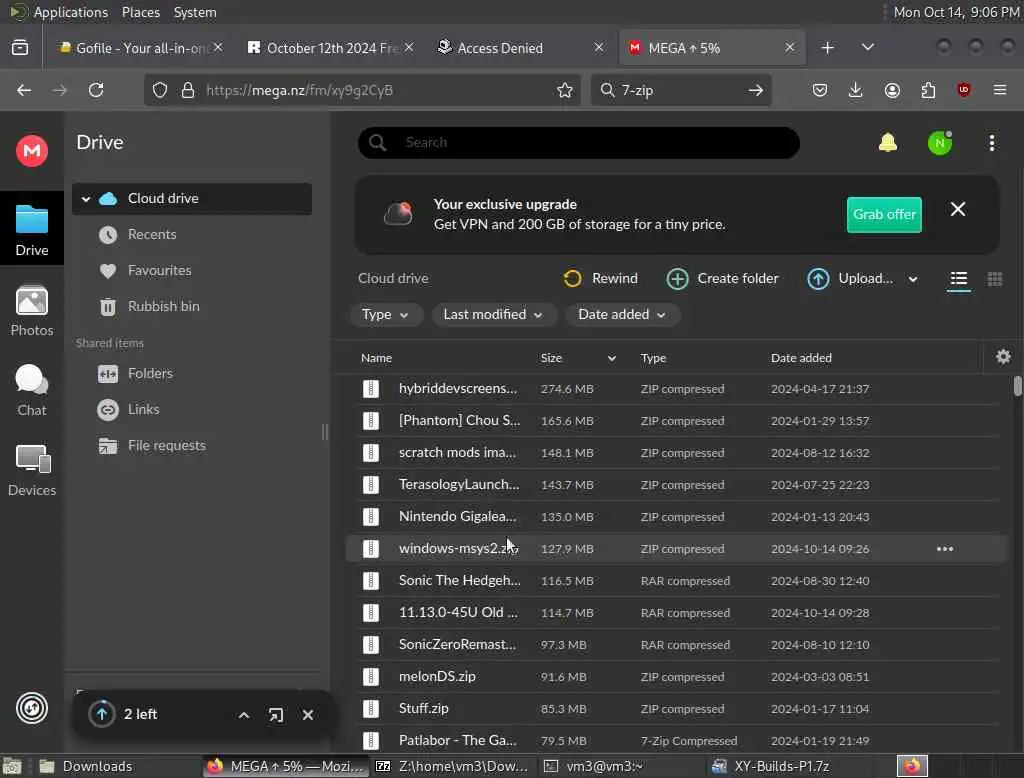Viewport: 1024px width, 778px height.
Task: Click the file list scrollbar
Action: click(1017, 385)
